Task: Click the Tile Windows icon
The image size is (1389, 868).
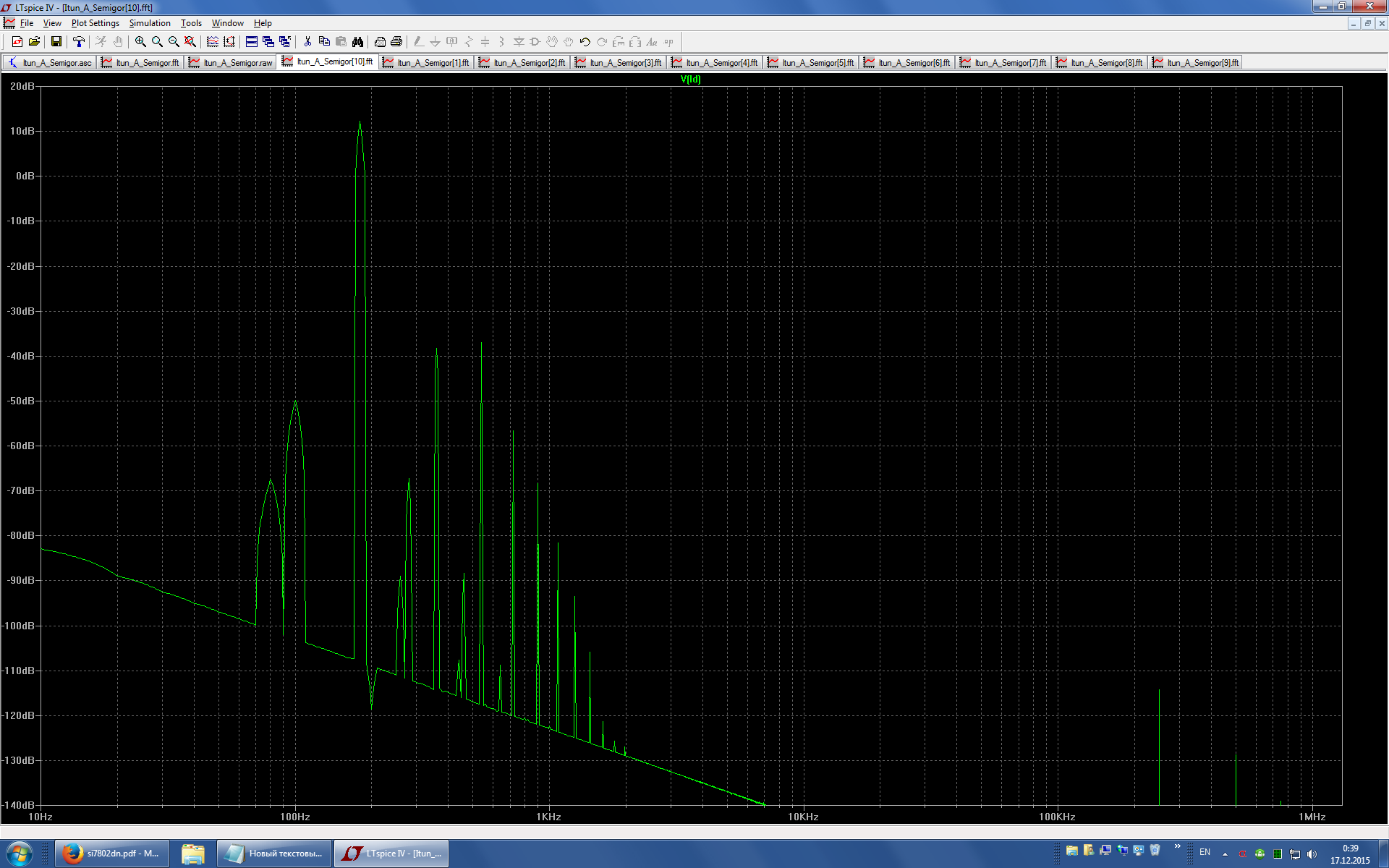Action: (x=252, y=42)
